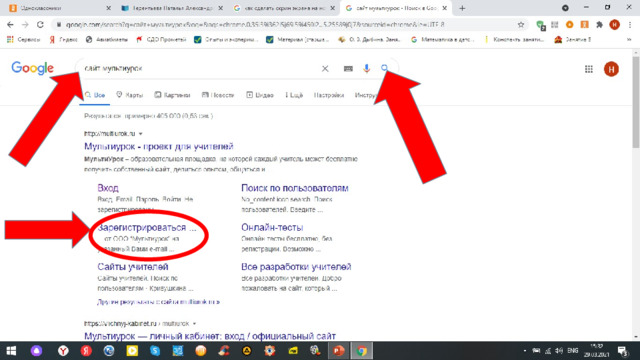Open the Chrome three-dot menu
640x360 pixels.
[630, 24]
